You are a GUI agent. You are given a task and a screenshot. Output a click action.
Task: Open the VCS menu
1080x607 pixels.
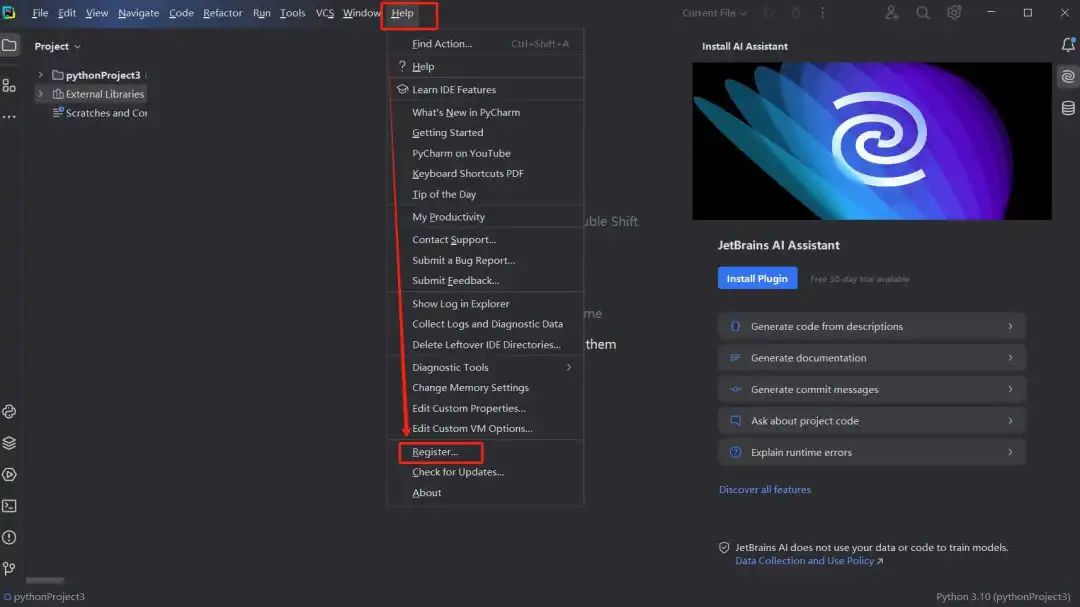[325, 13]
